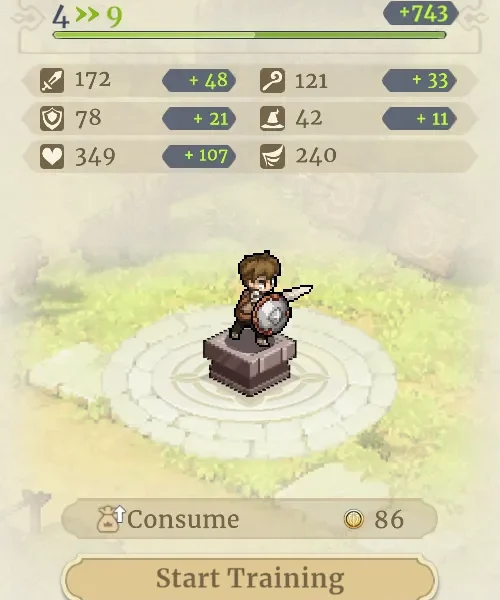Screen dimensions: 500x600
Task: Click the magic staff stat icon
Action: click(x=272, y=80)
